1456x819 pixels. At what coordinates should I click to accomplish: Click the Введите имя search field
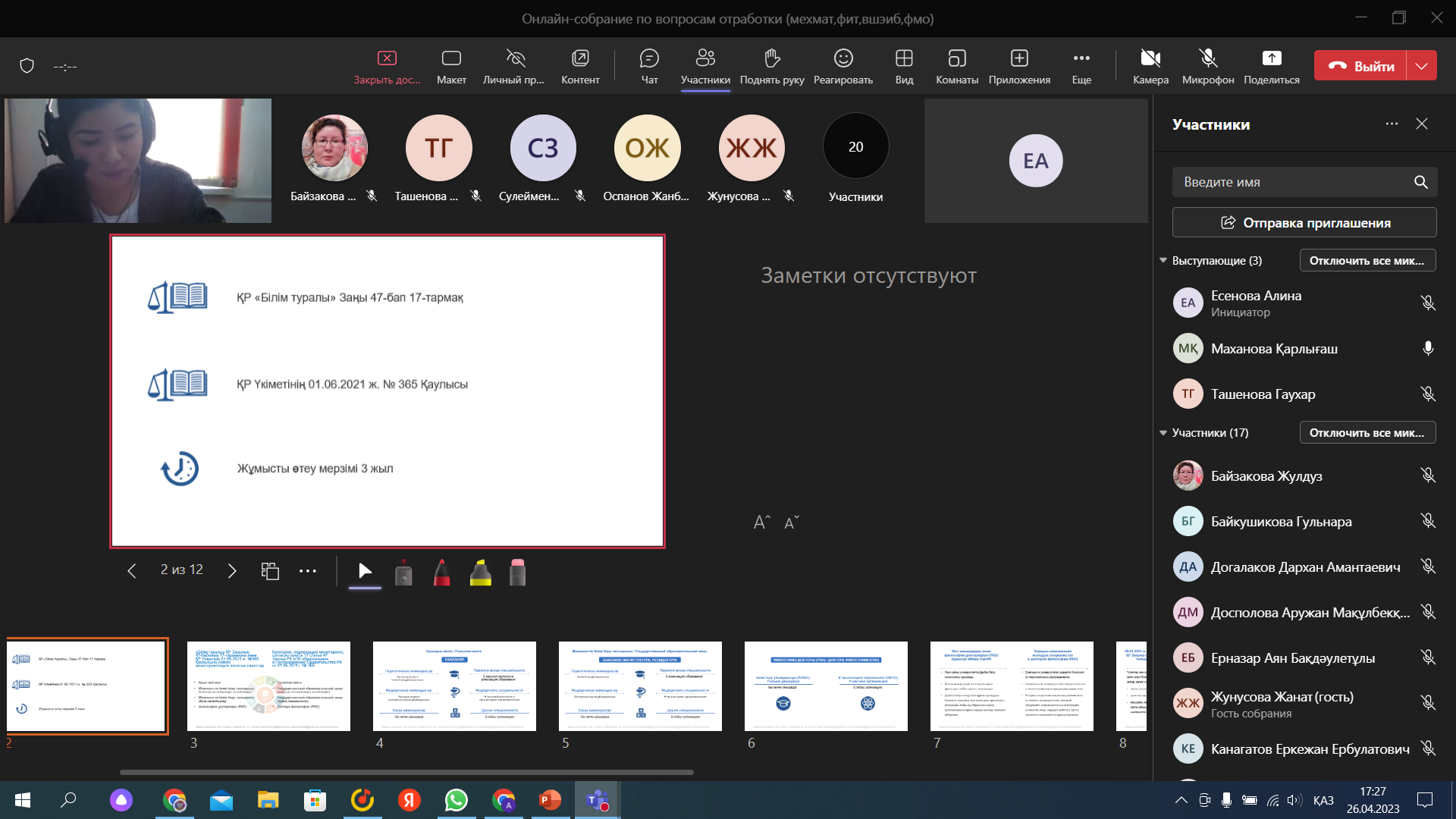click(1304, 182)
